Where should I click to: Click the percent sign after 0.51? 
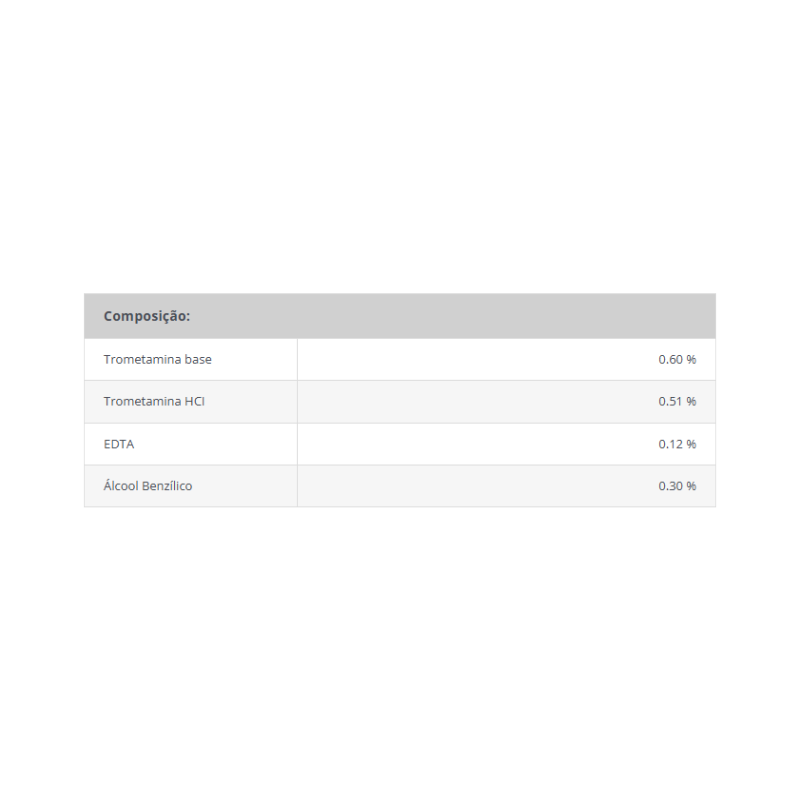(691, 402)
